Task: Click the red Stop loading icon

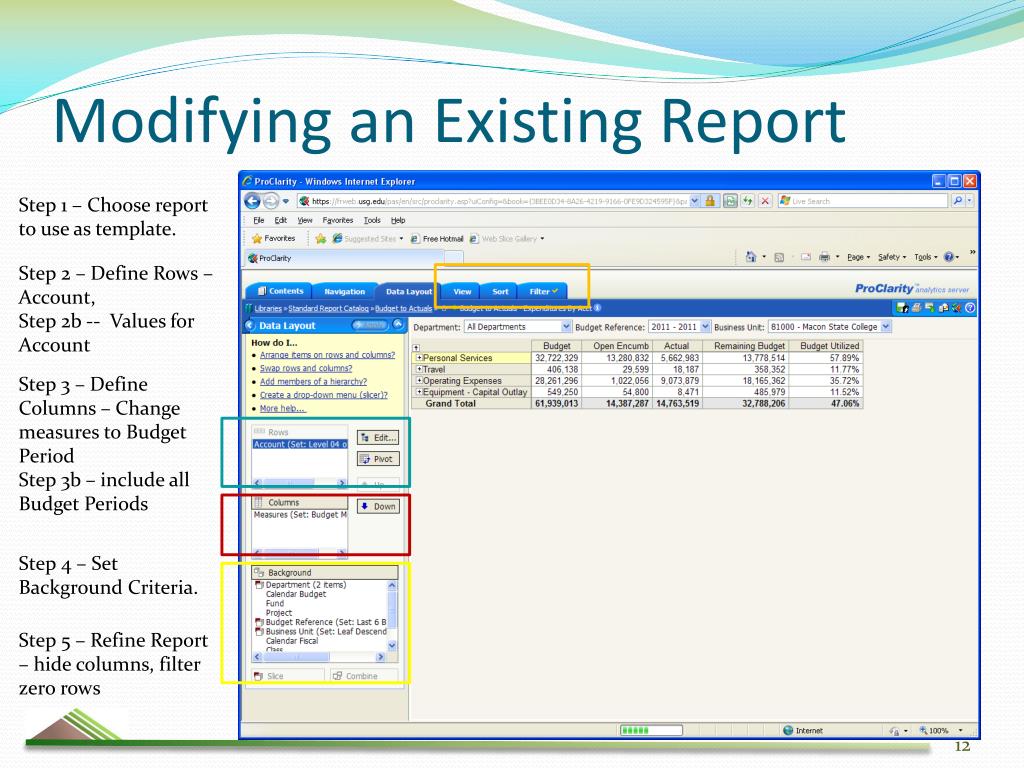Action: point(765,201)
